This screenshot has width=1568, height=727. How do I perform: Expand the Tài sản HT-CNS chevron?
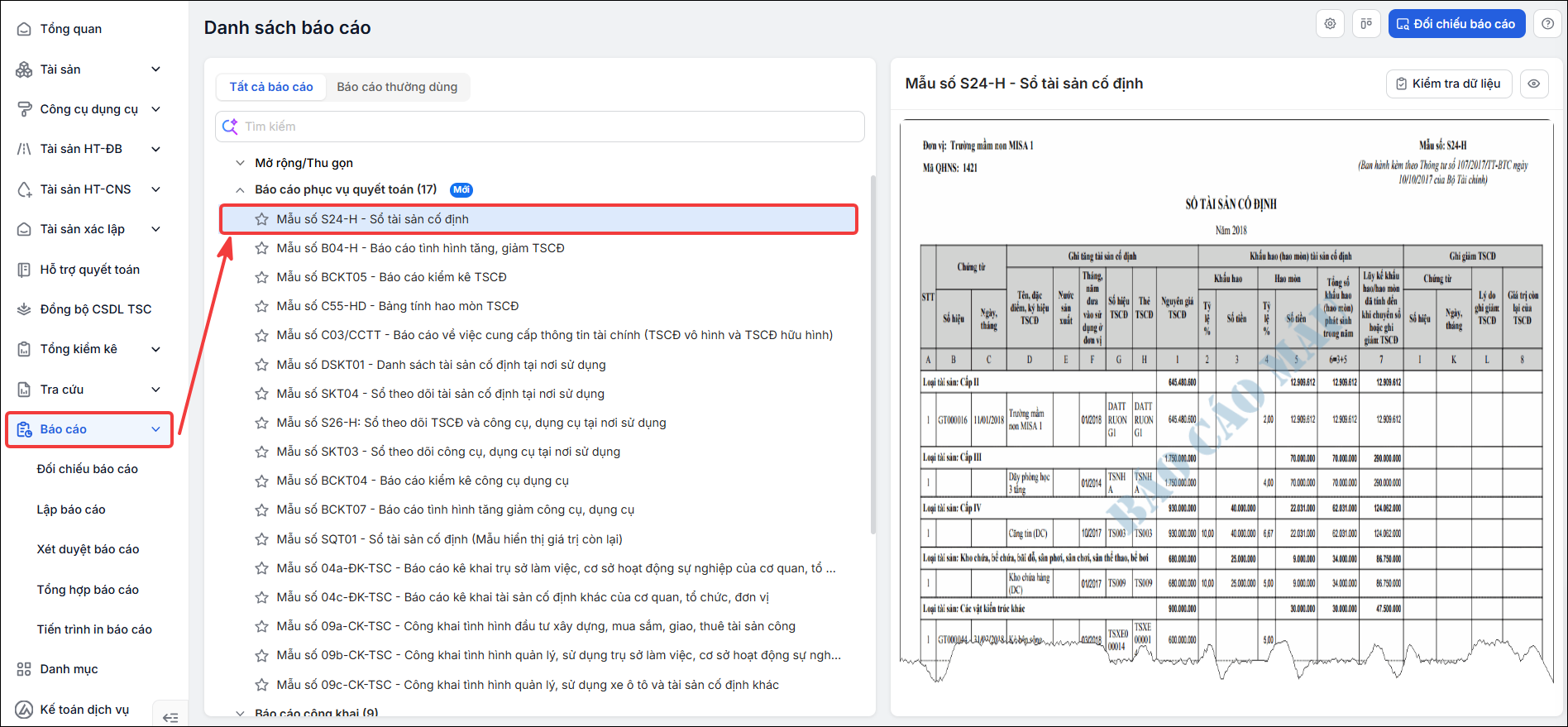tap(155, 189)
